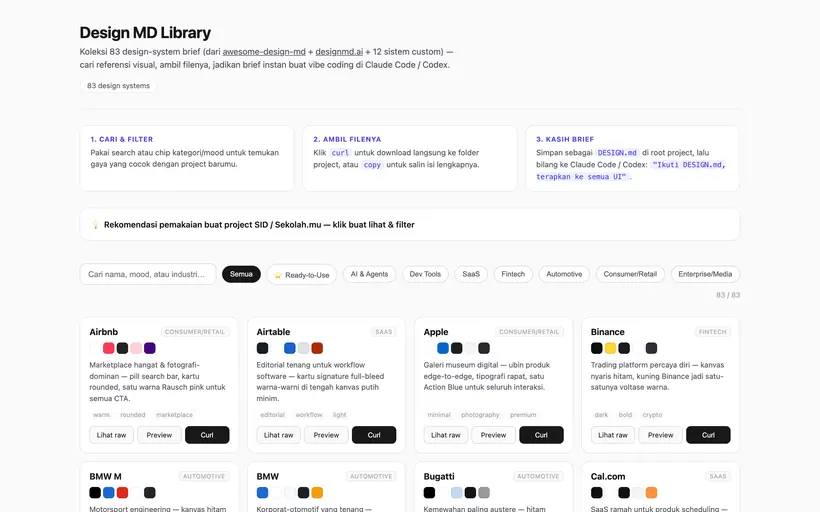
Task: Click Cal.com's orange color swatch
Action: tap(651, 492)
